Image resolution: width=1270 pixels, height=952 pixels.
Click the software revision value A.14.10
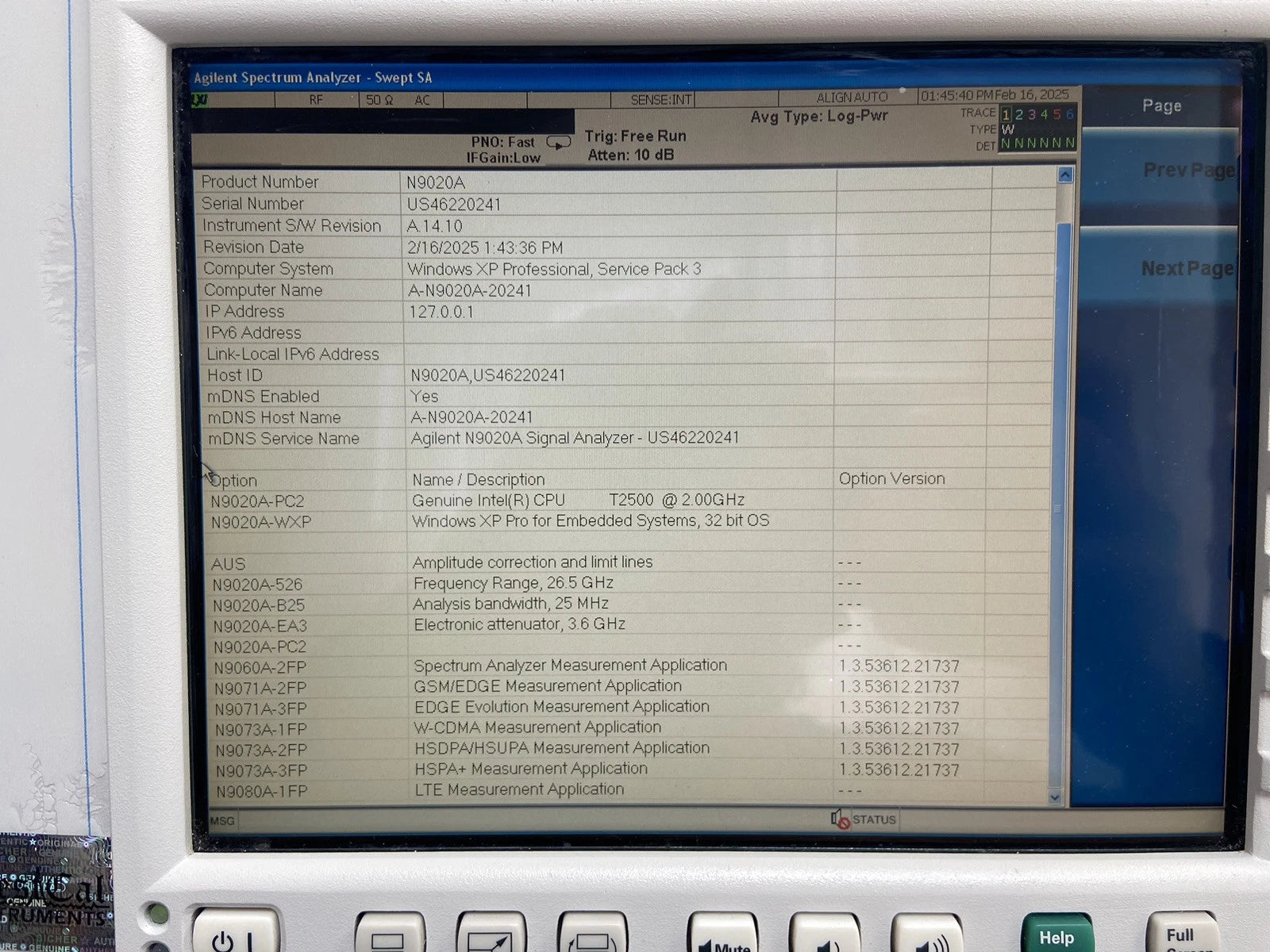pos(434,226)
